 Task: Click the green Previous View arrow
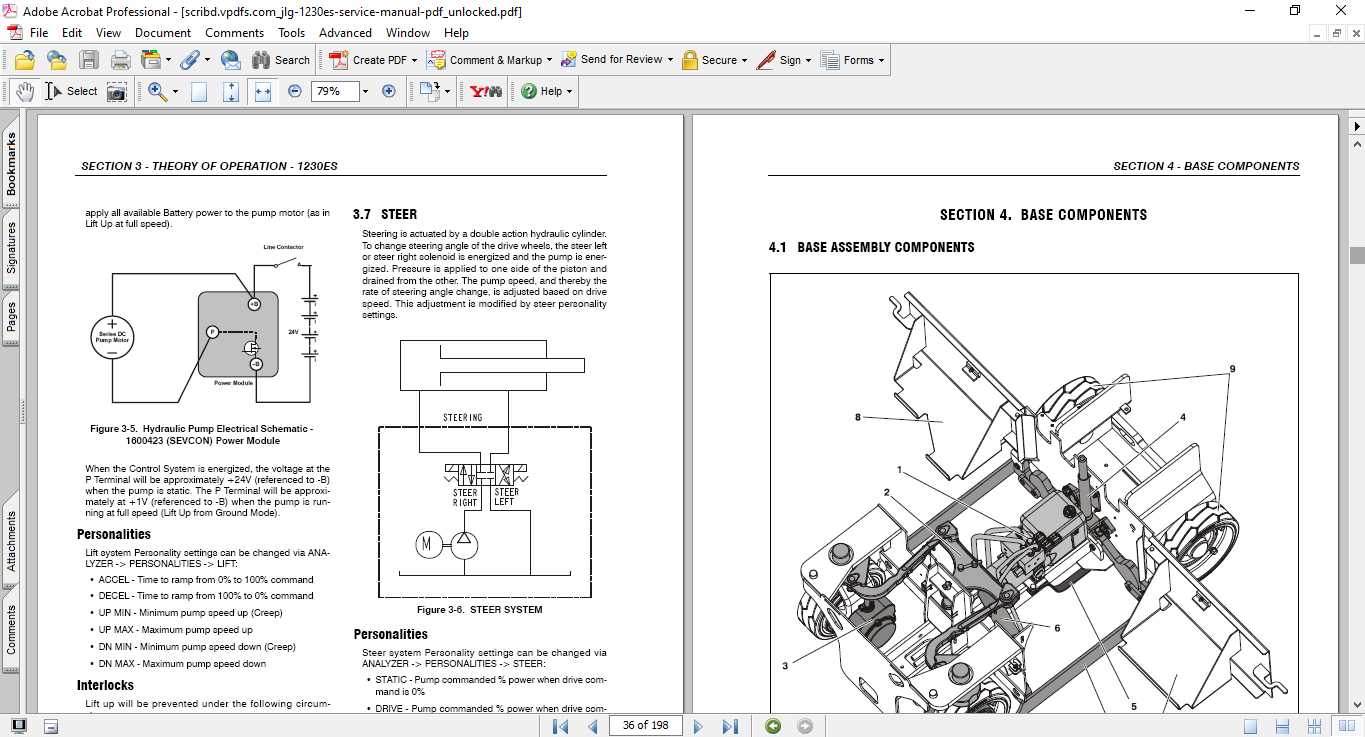[773, 725]
